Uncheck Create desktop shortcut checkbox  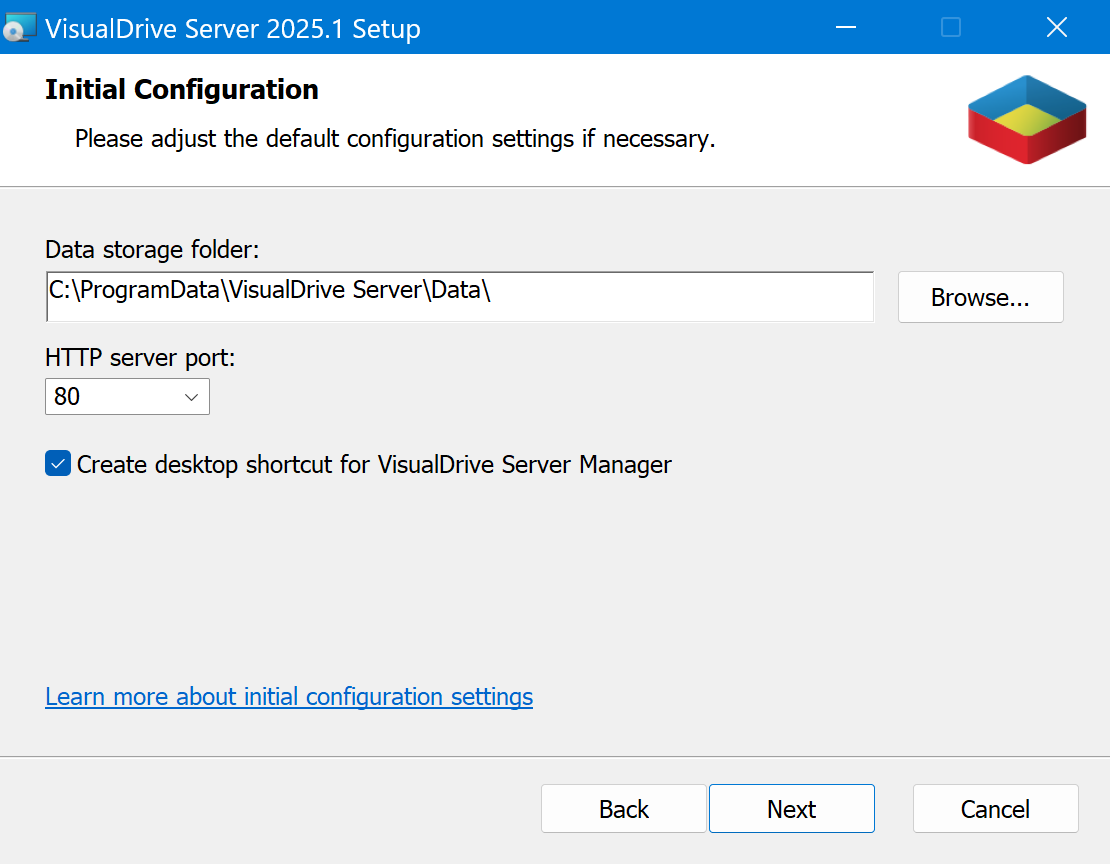[x=58, y=464]
